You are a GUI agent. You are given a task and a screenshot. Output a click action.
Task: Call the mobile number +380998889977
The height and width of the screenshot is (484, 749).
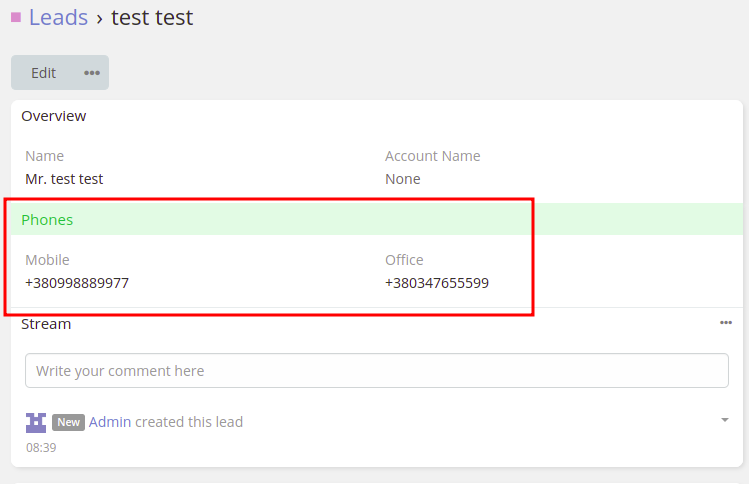pos(77,283)
